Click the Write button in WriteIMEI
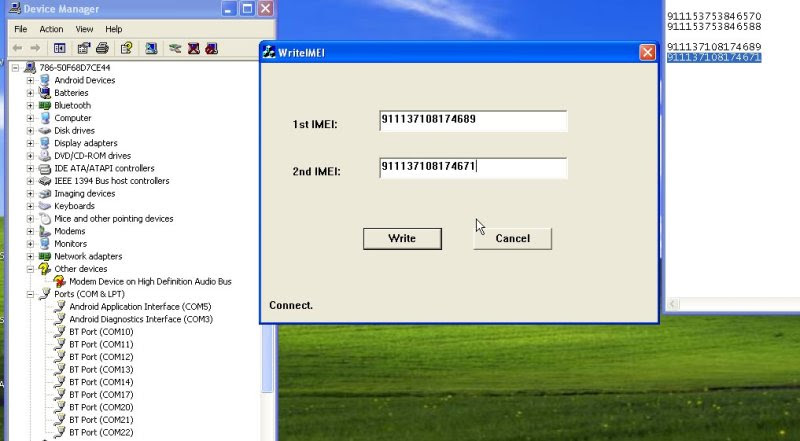The image size is (800, 441). [402, 238]
